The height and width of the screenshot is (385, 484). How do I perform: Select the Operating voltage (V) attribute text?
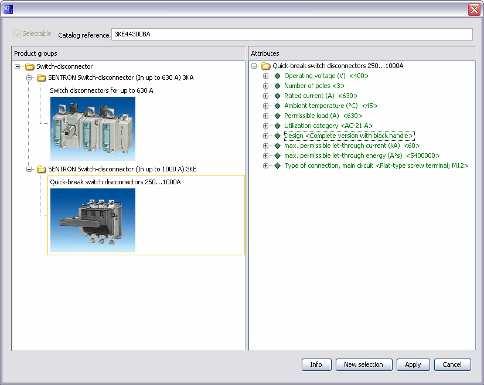coord(326,76)
